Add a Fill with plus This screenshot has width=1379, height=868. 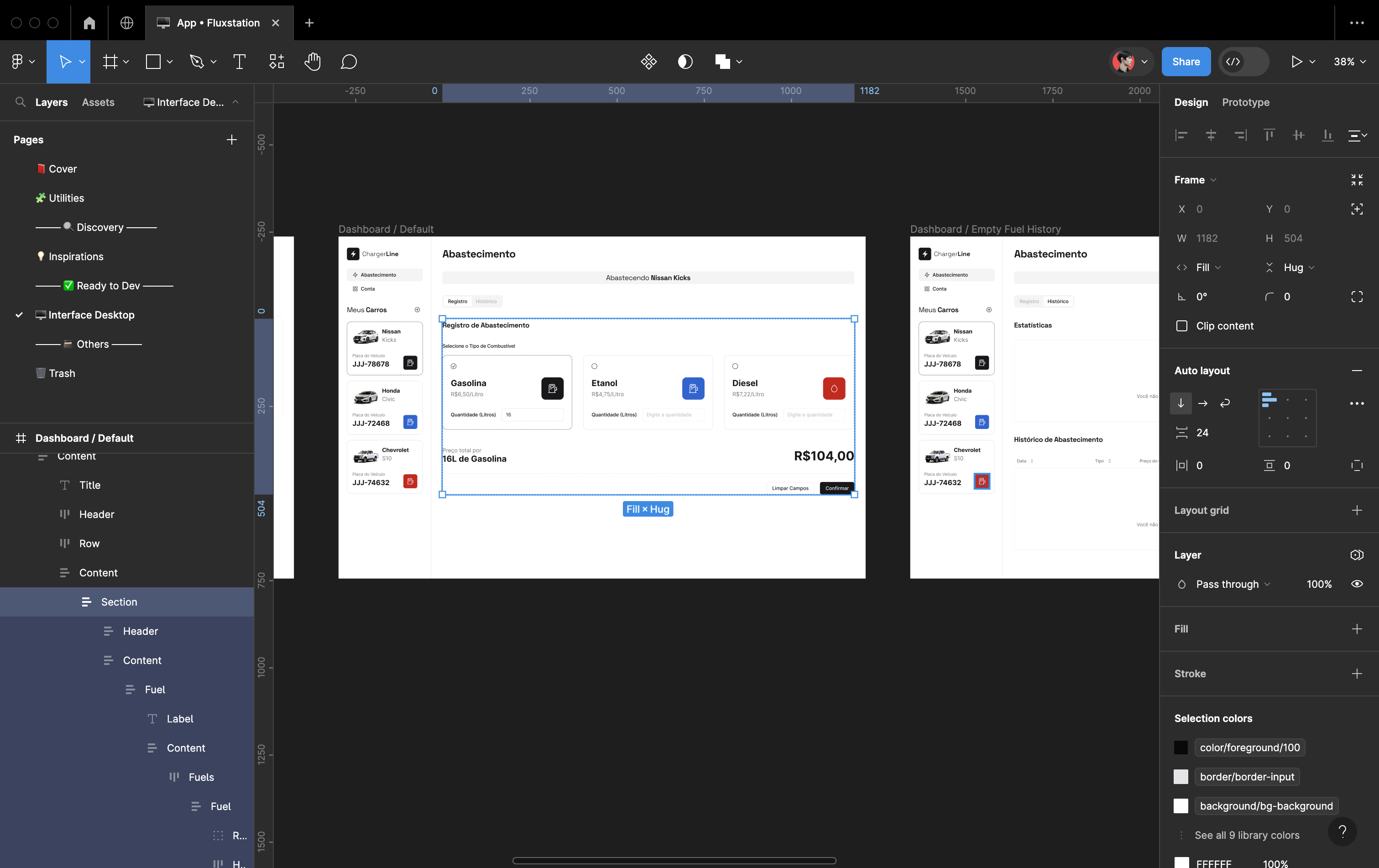(1357, 629)
